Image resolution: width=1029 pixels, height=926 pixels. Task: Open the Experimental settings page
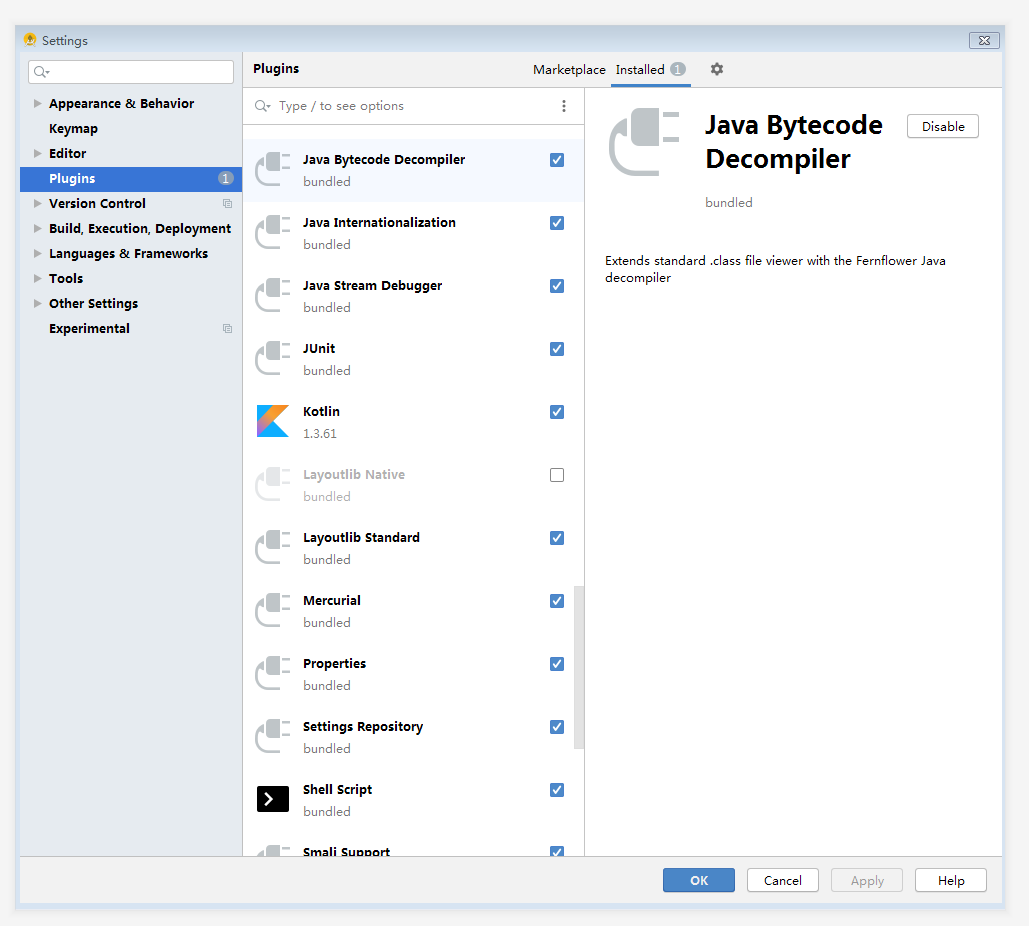89,328
